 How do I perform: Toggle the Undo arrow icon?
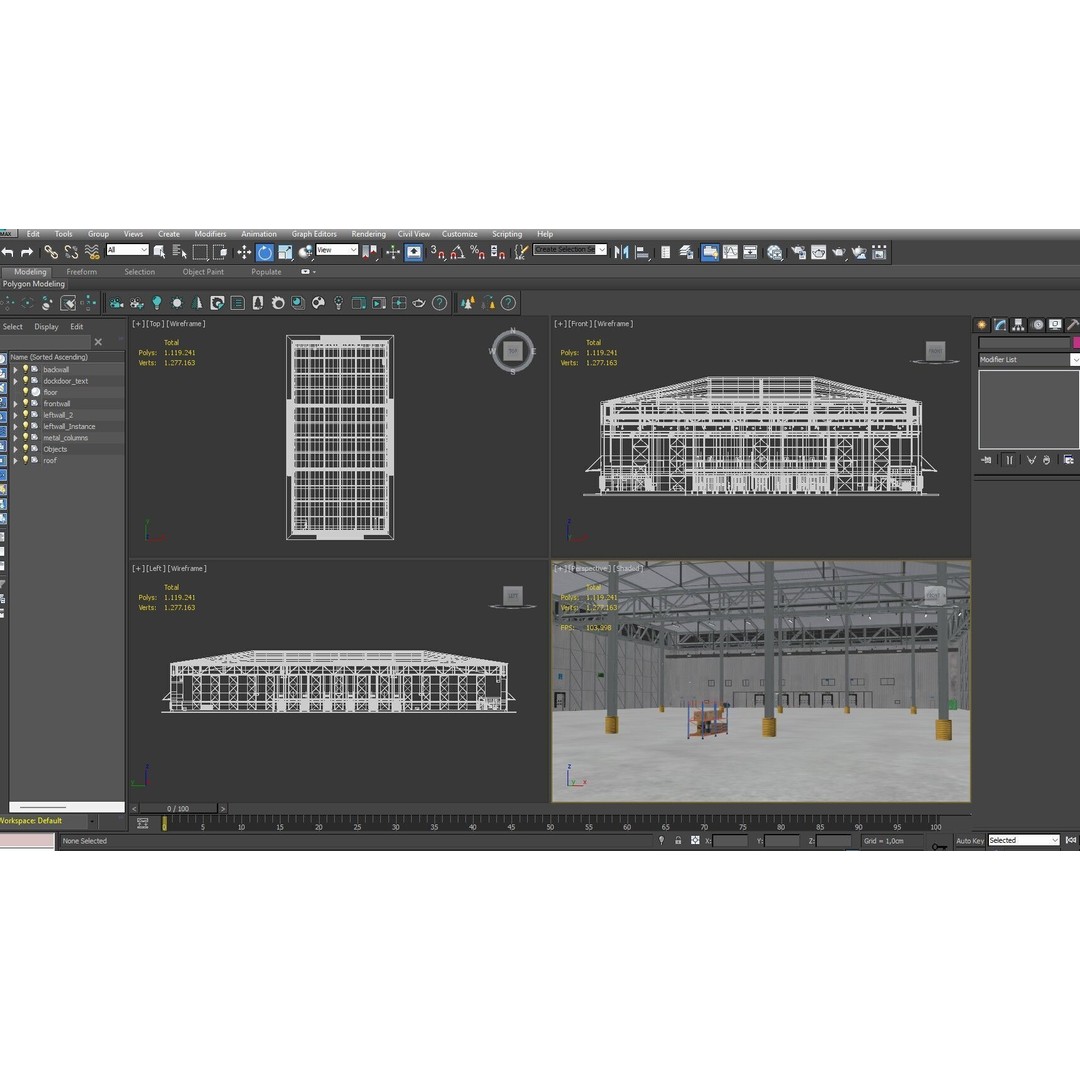click(8, 252)
